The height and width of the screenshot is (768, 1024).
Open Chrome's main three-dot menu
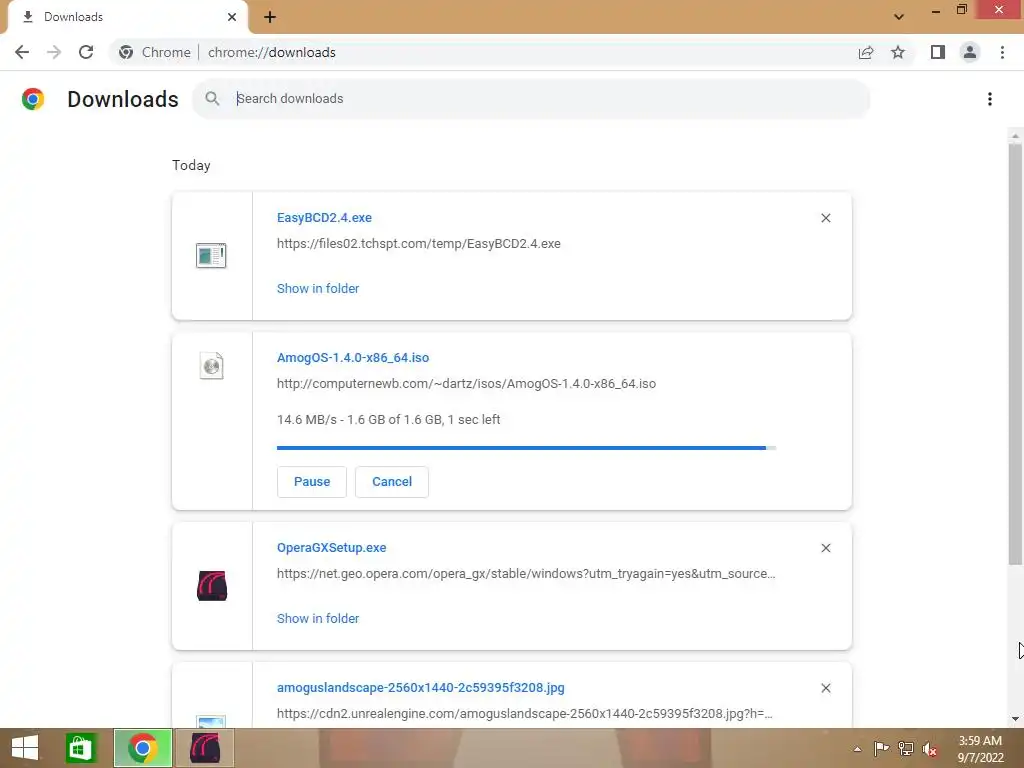pyautogui.click(x=1002, y=52)
